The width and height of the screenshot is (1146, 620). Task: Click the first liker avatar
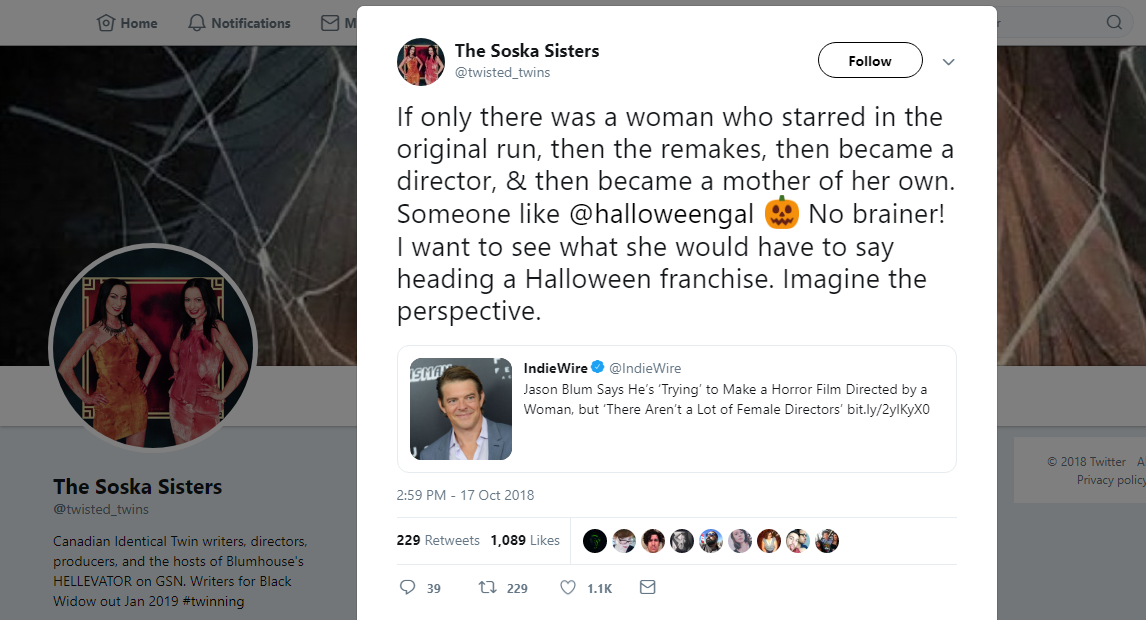[x=595, y=541]
